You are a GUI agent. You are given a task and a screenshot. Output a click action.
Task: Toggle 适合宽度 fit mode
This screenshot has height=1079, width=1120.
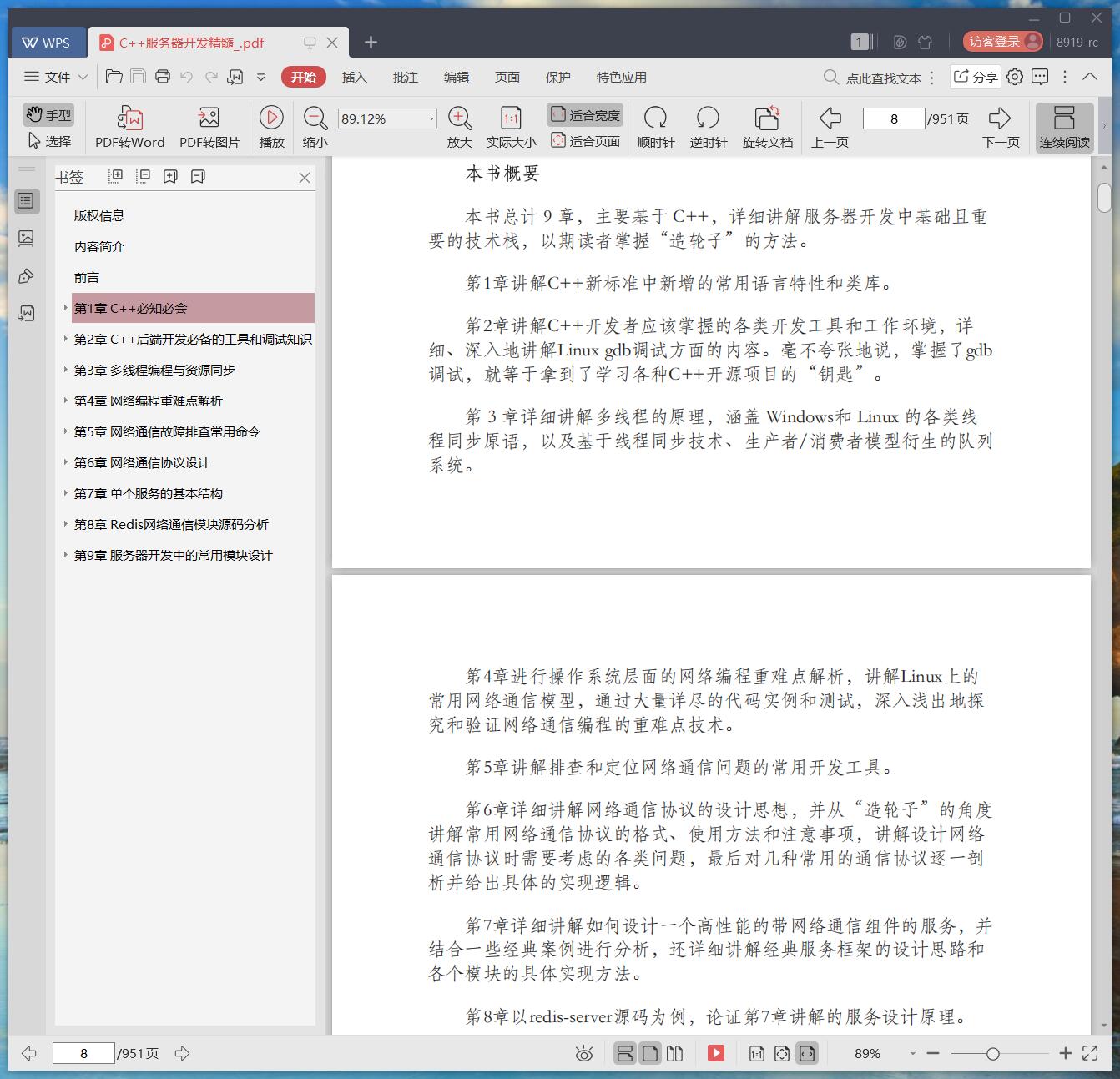tap(585, 114)
